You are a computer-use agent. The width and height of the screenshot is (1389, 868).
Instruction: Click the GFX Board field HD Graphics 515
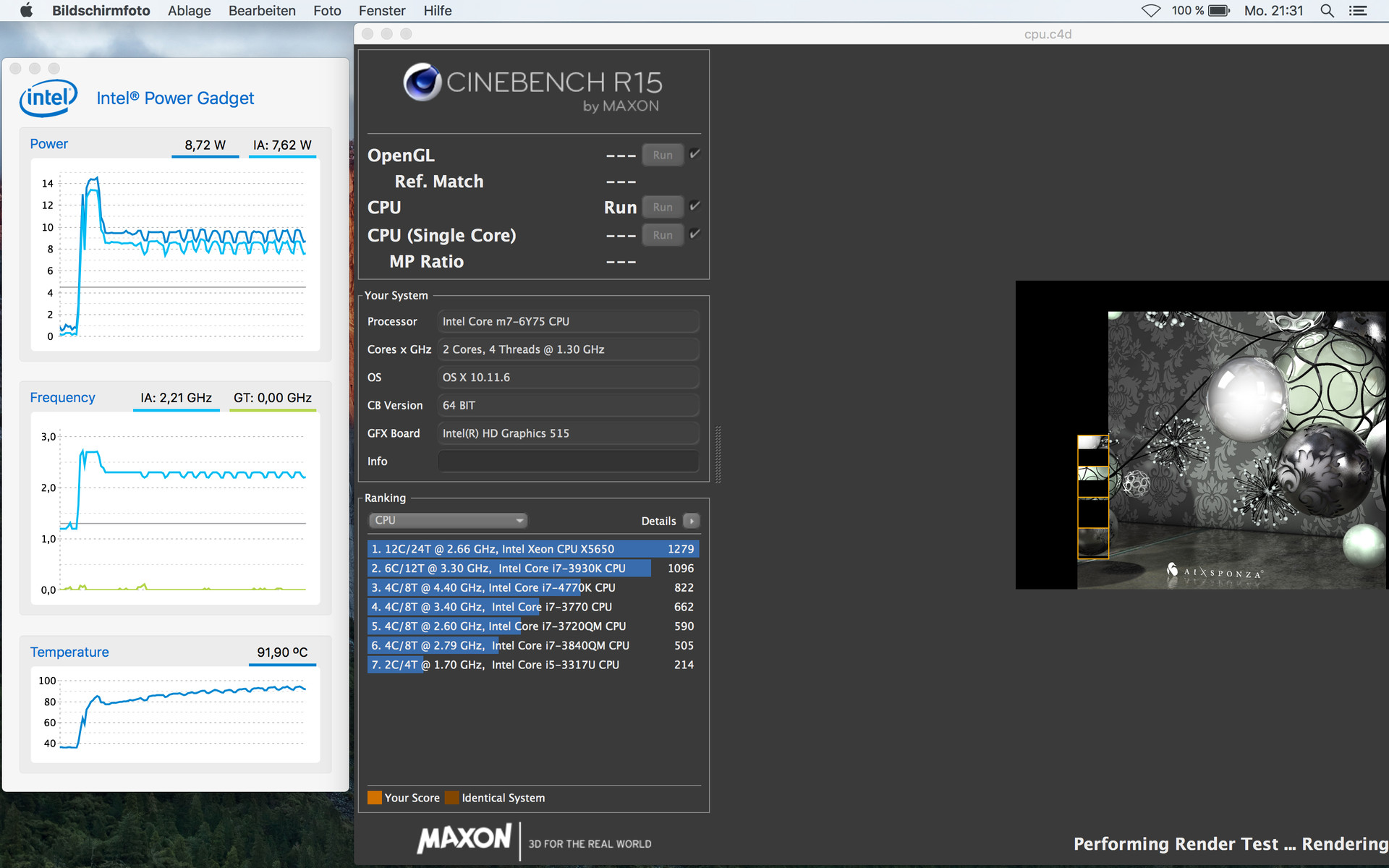tap(569, 433)
